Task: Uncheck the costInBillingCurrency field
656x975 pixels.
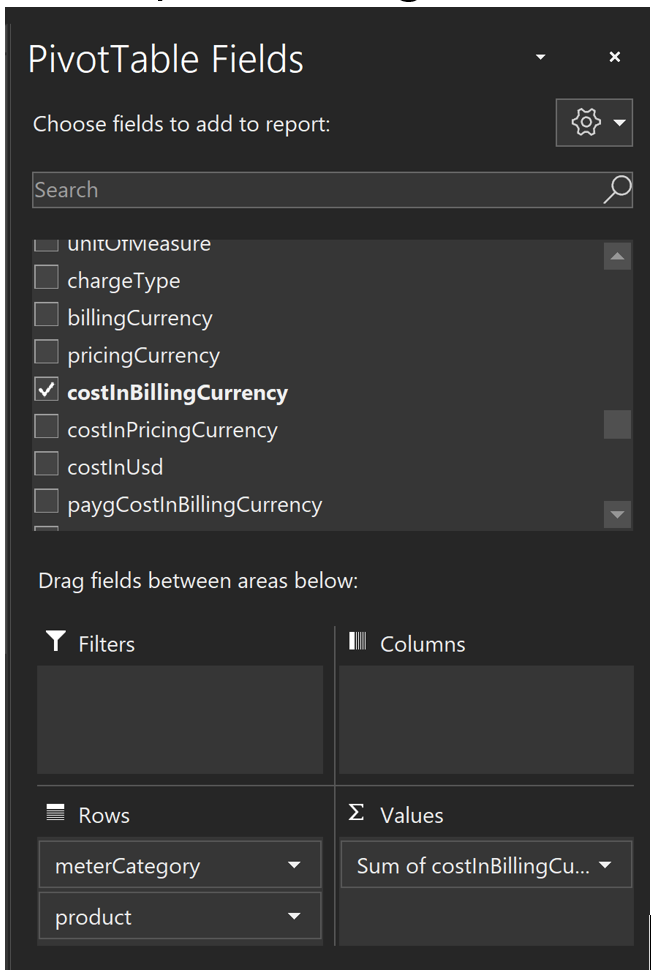Action: pyautogui.click(x=46, y=391)
